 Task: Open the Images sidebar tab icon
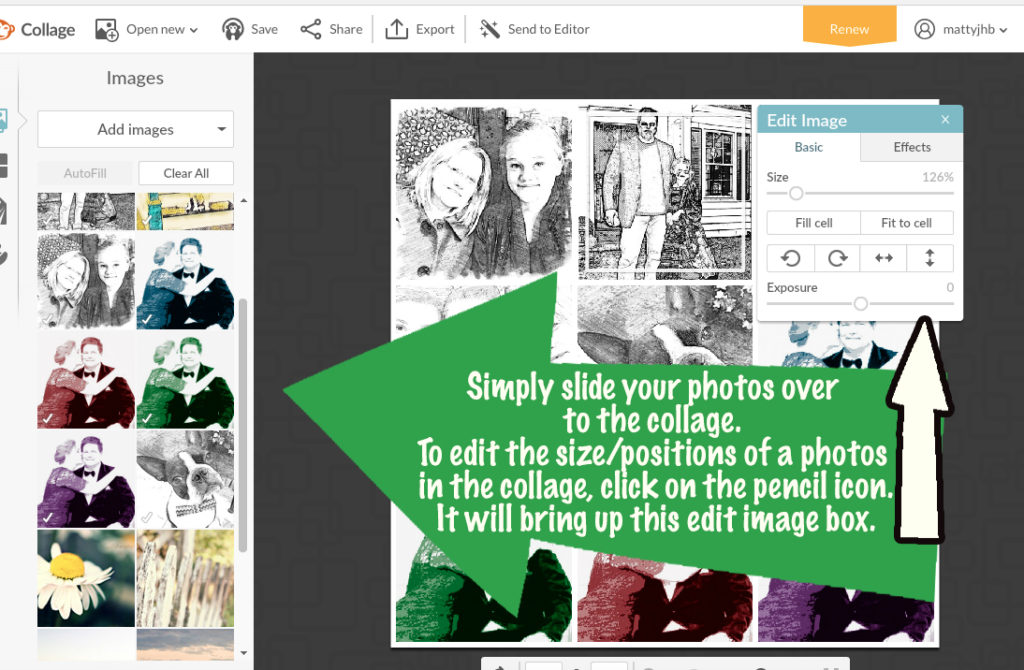click(4, 121)
